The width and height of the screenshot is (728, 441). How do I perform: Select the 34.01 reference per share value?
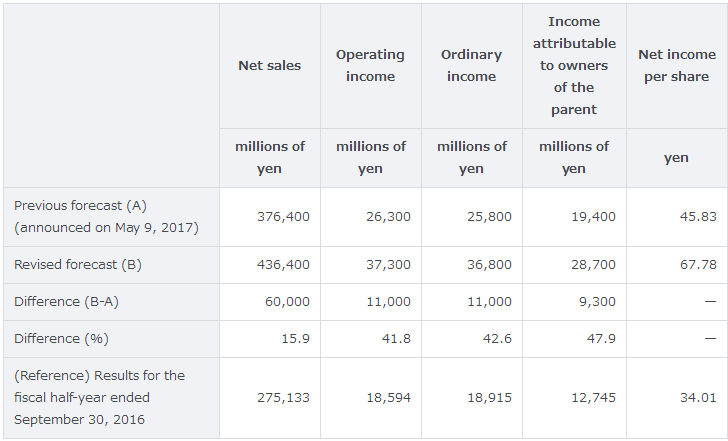click(699, 397)
